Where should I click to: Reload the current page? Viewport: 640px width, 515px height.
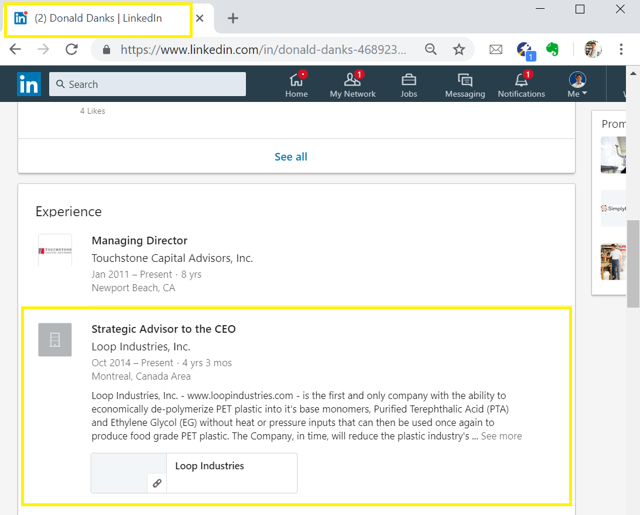click(x=72, y=49)
